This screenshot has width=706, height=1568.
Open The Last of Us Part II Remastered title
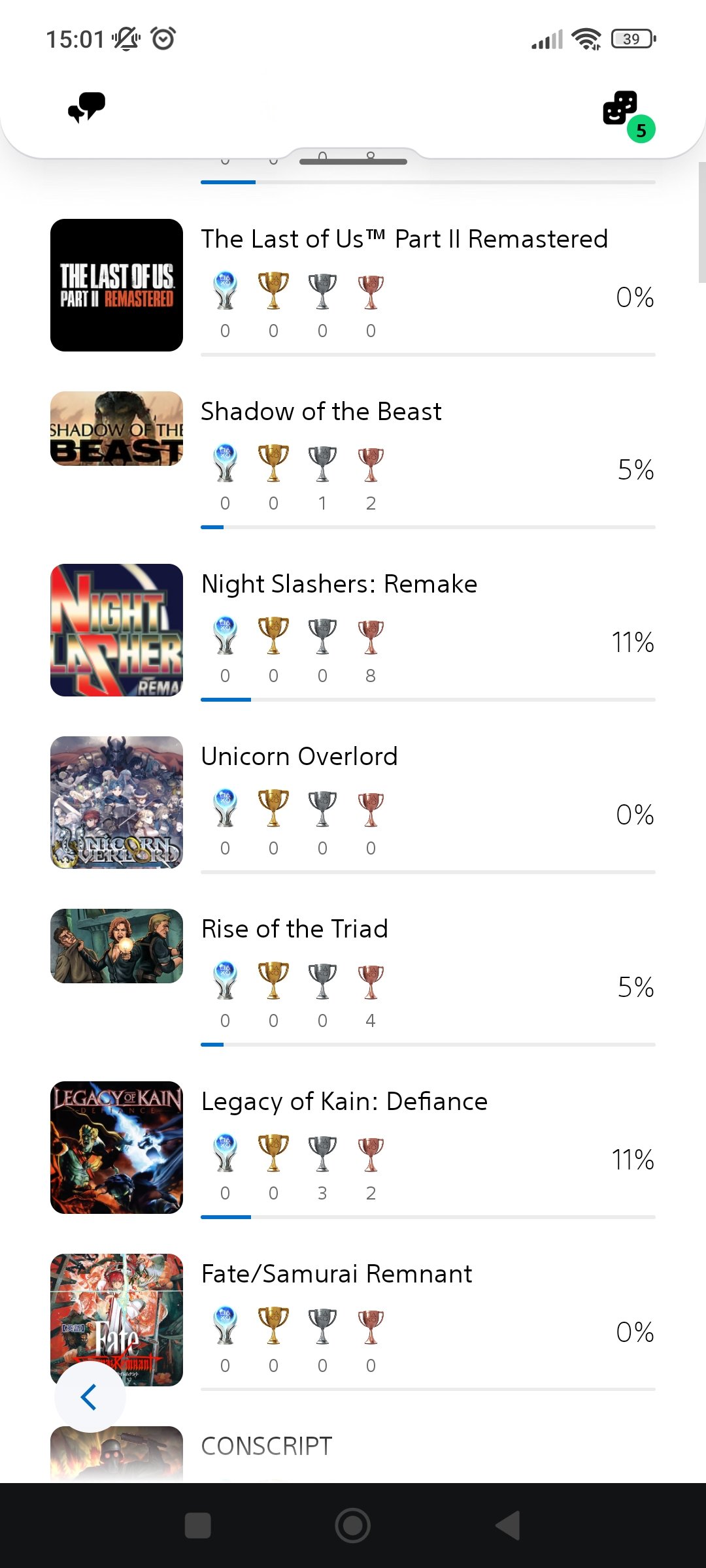coord(404,239)
